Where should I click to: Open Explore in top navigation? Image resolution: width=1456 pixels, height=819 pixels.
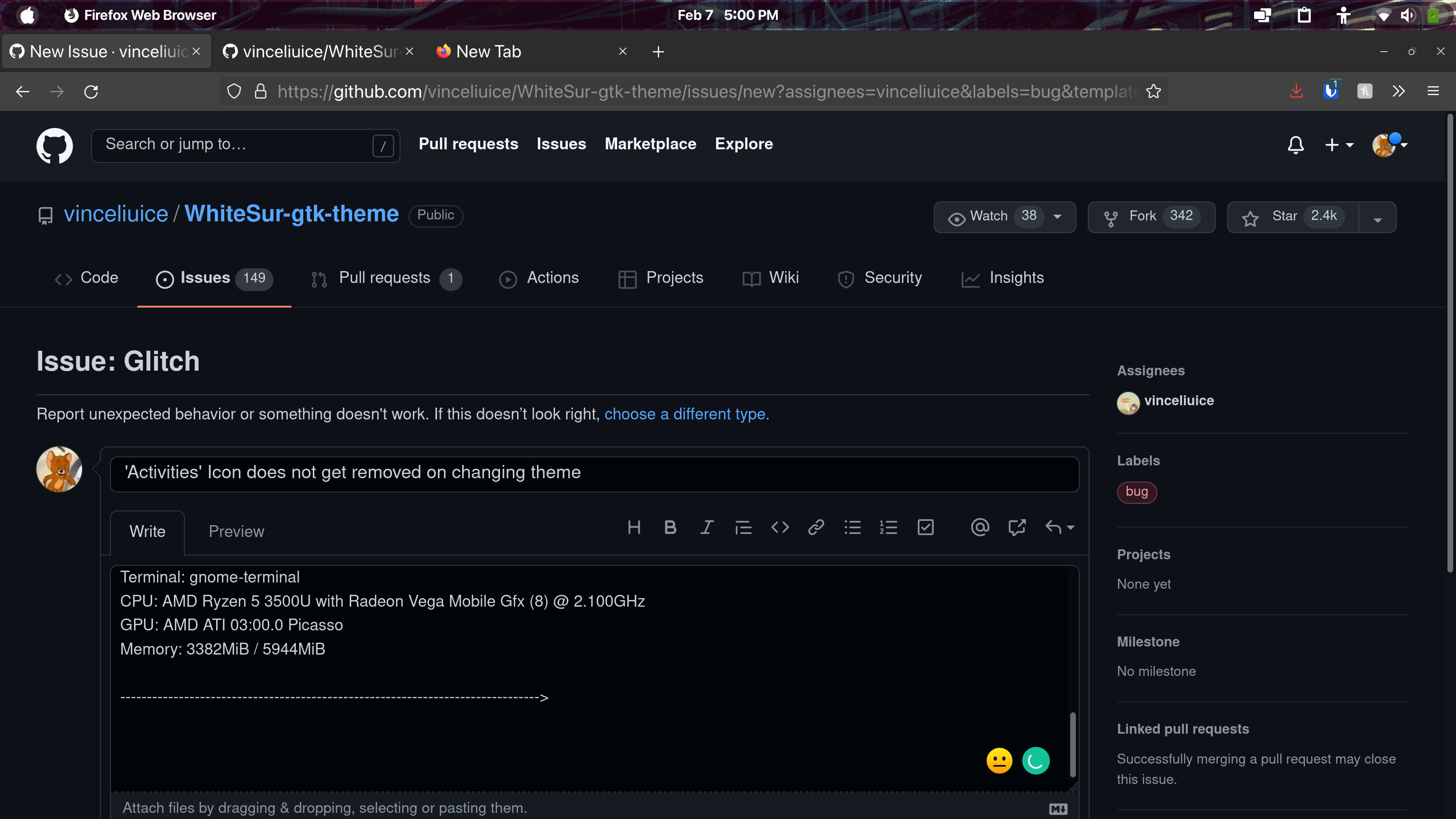(744, 144)
